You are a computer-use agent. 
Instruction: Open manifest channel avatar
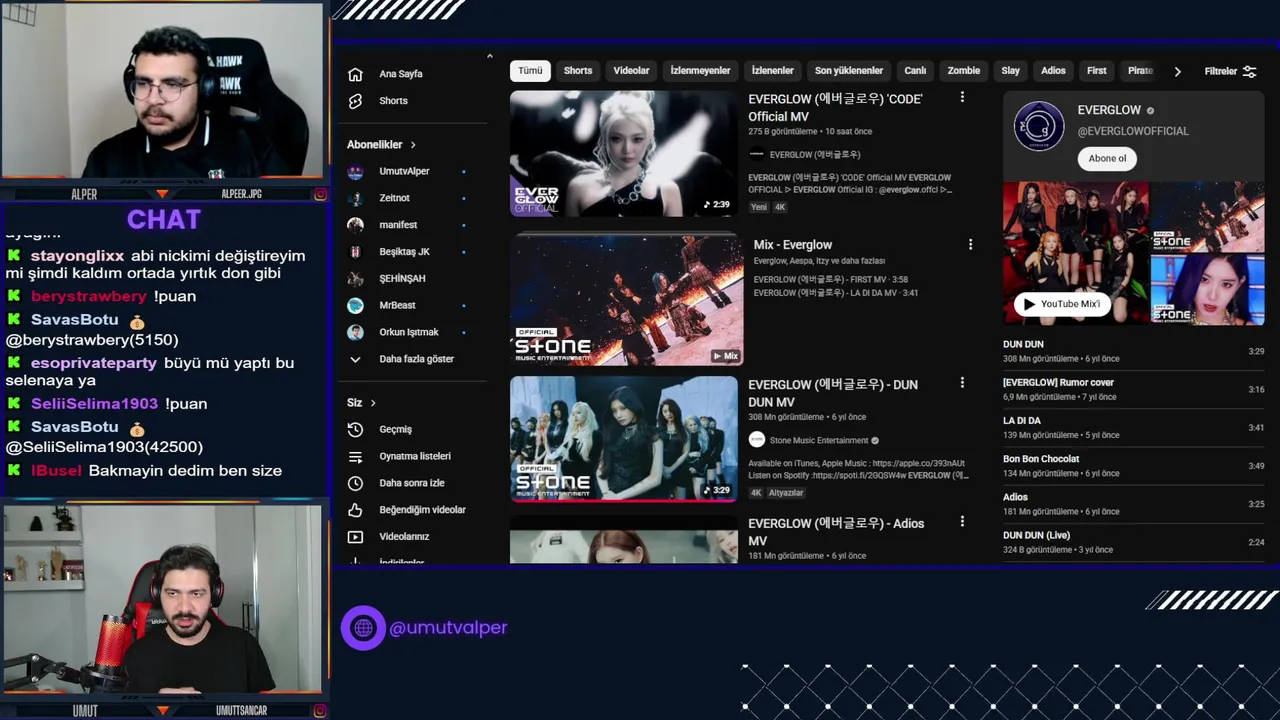coord(355,225)
